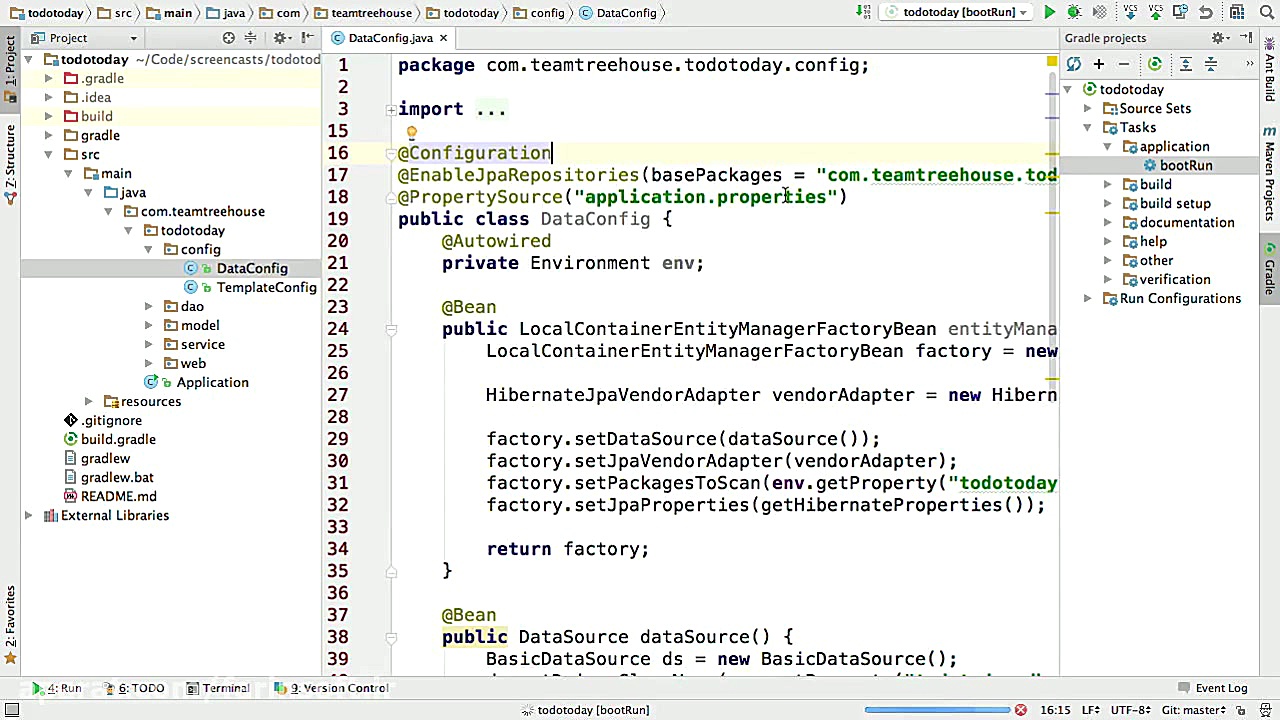Image resolution: width=1280 pixels, height=720 pixels.
Task: Collapse the application tasks group
Action: click(1107, 147)
